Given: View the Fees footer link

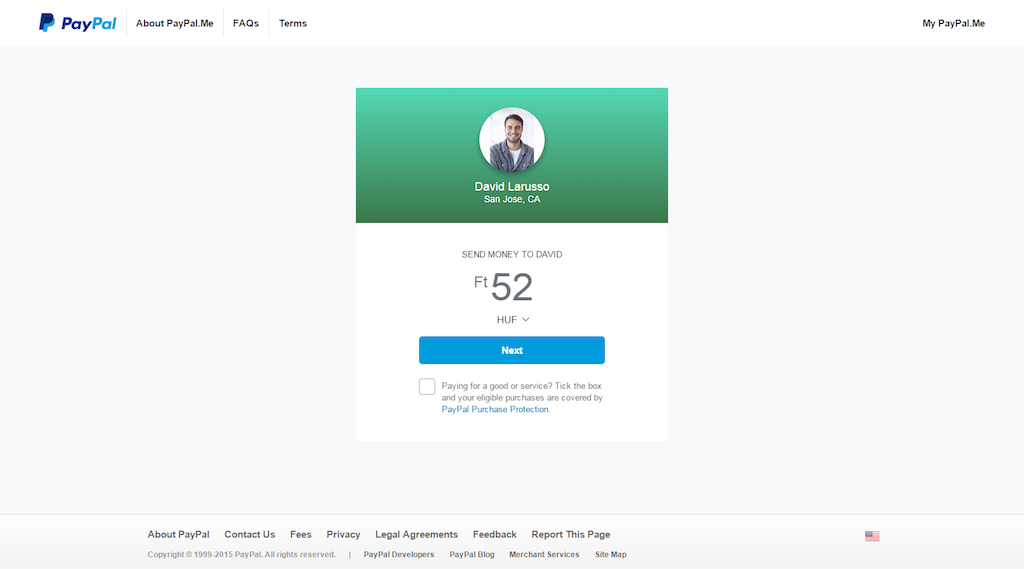Looking at the screenshot, I should pos(301,534).
